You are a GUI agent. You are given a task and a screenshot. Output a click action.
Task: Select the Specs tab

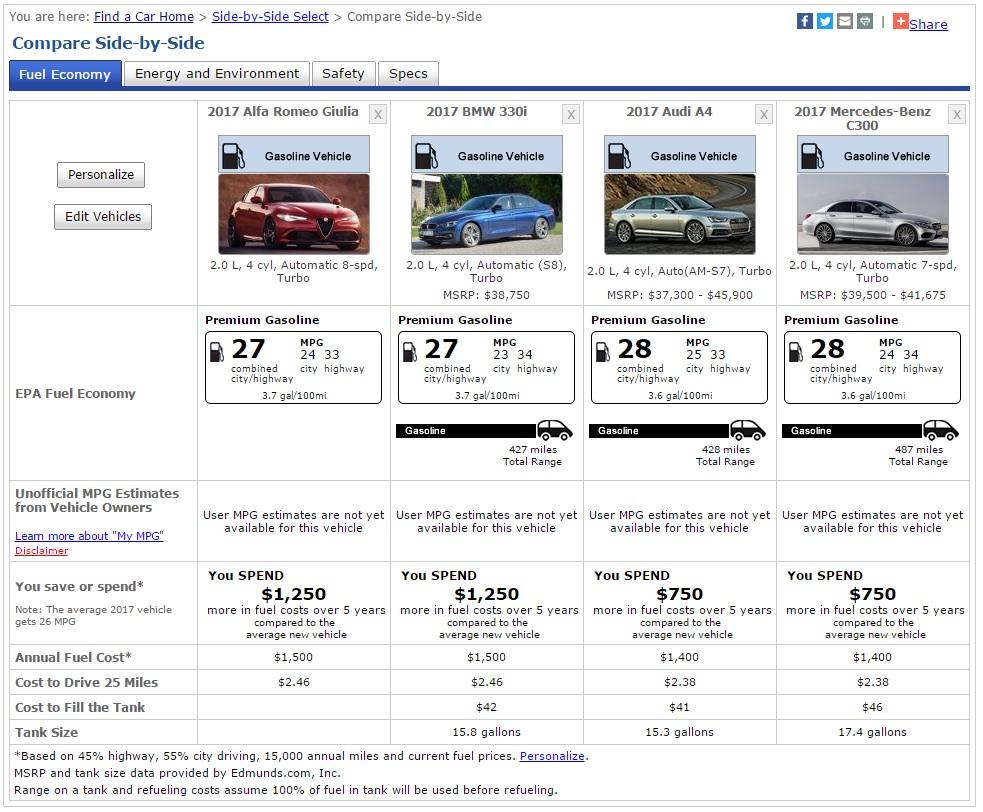408,74
